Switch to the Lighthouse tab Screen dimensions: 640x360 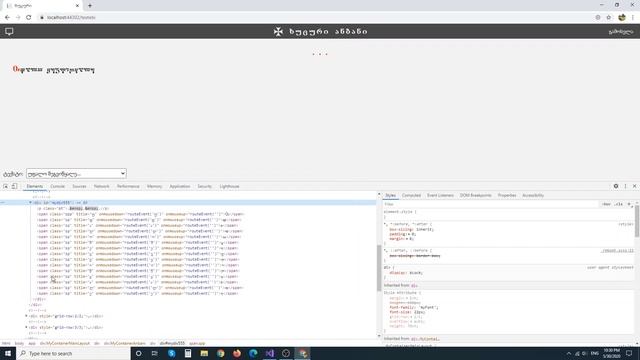tap(229, 186)
